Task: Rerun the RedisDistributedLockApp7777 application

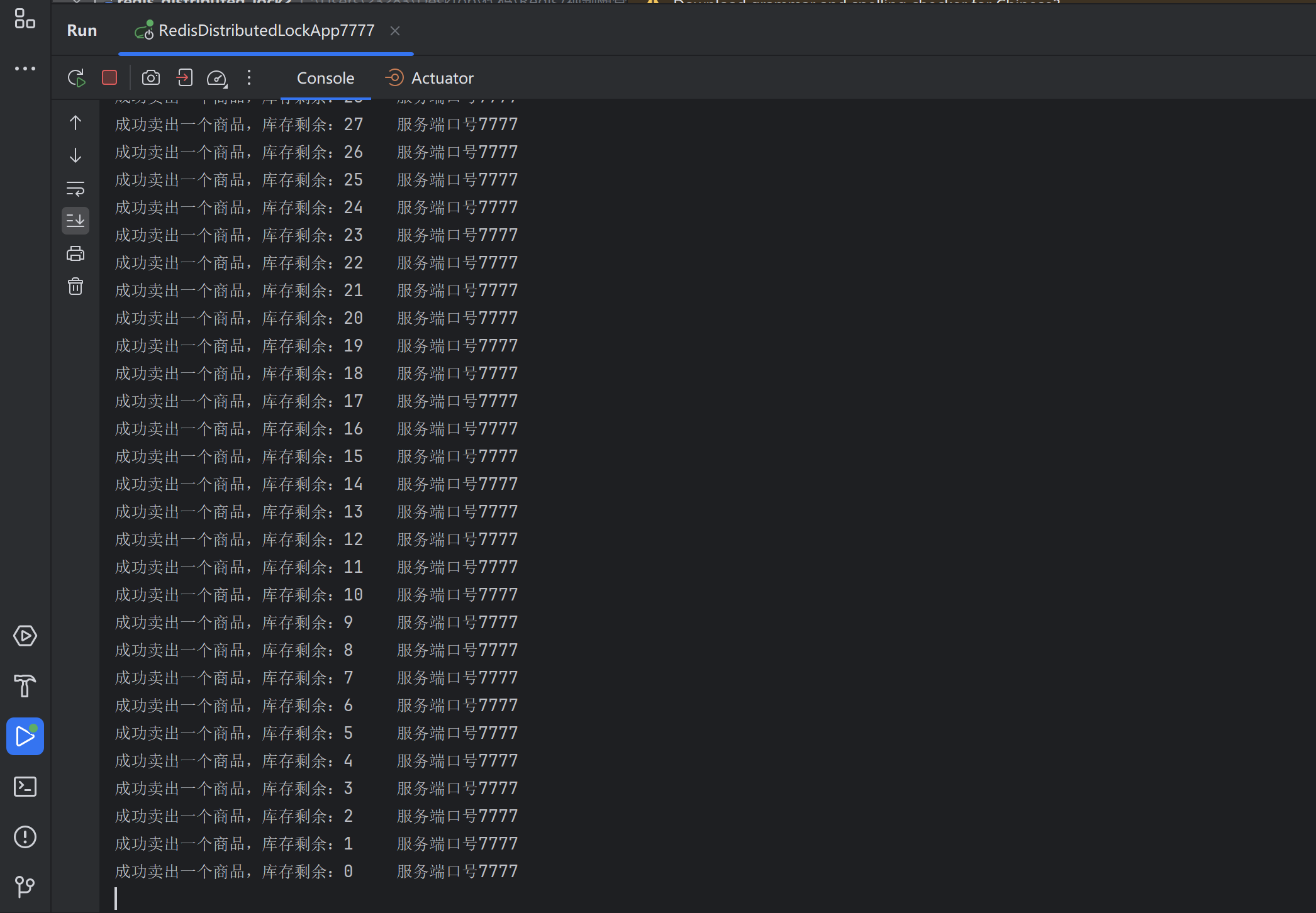Action: coord(76,78)
